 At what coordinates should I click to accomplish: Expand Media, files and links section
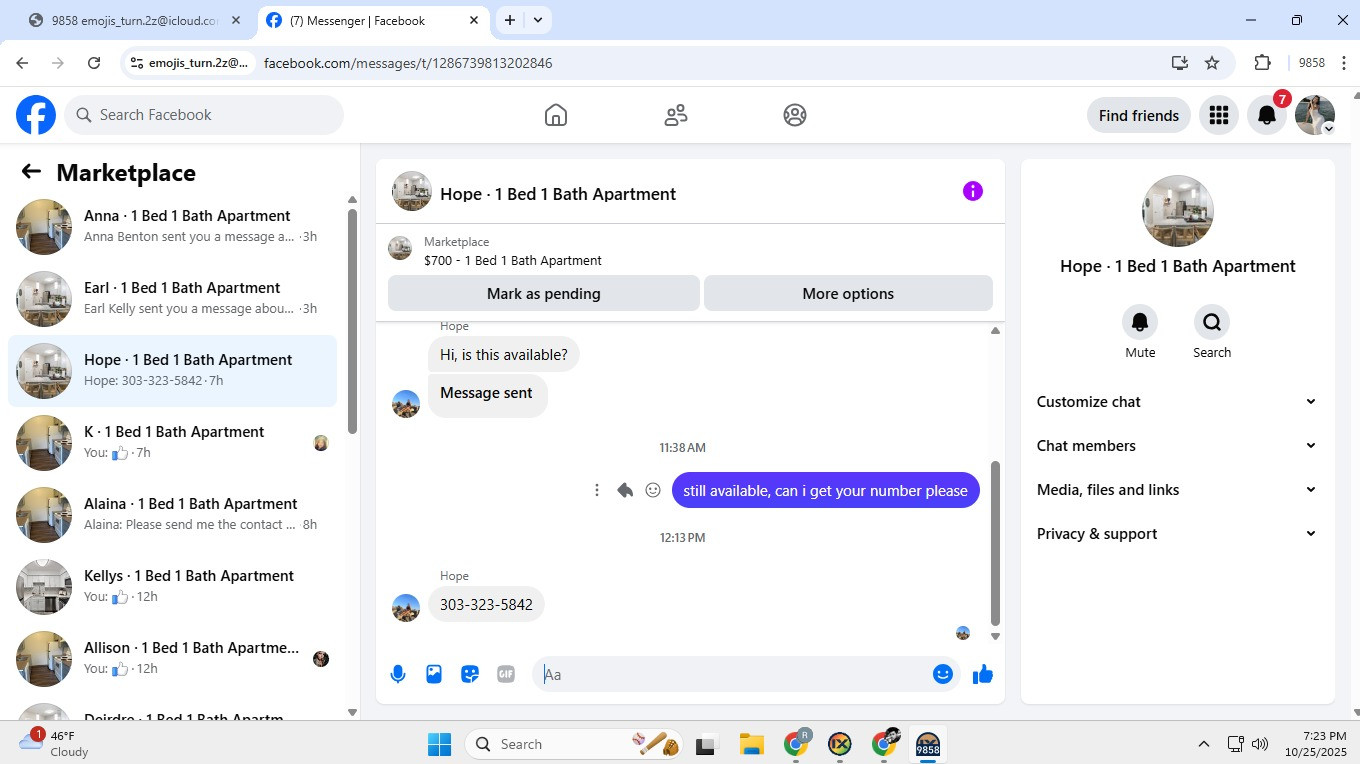(x=1177, y=490)
